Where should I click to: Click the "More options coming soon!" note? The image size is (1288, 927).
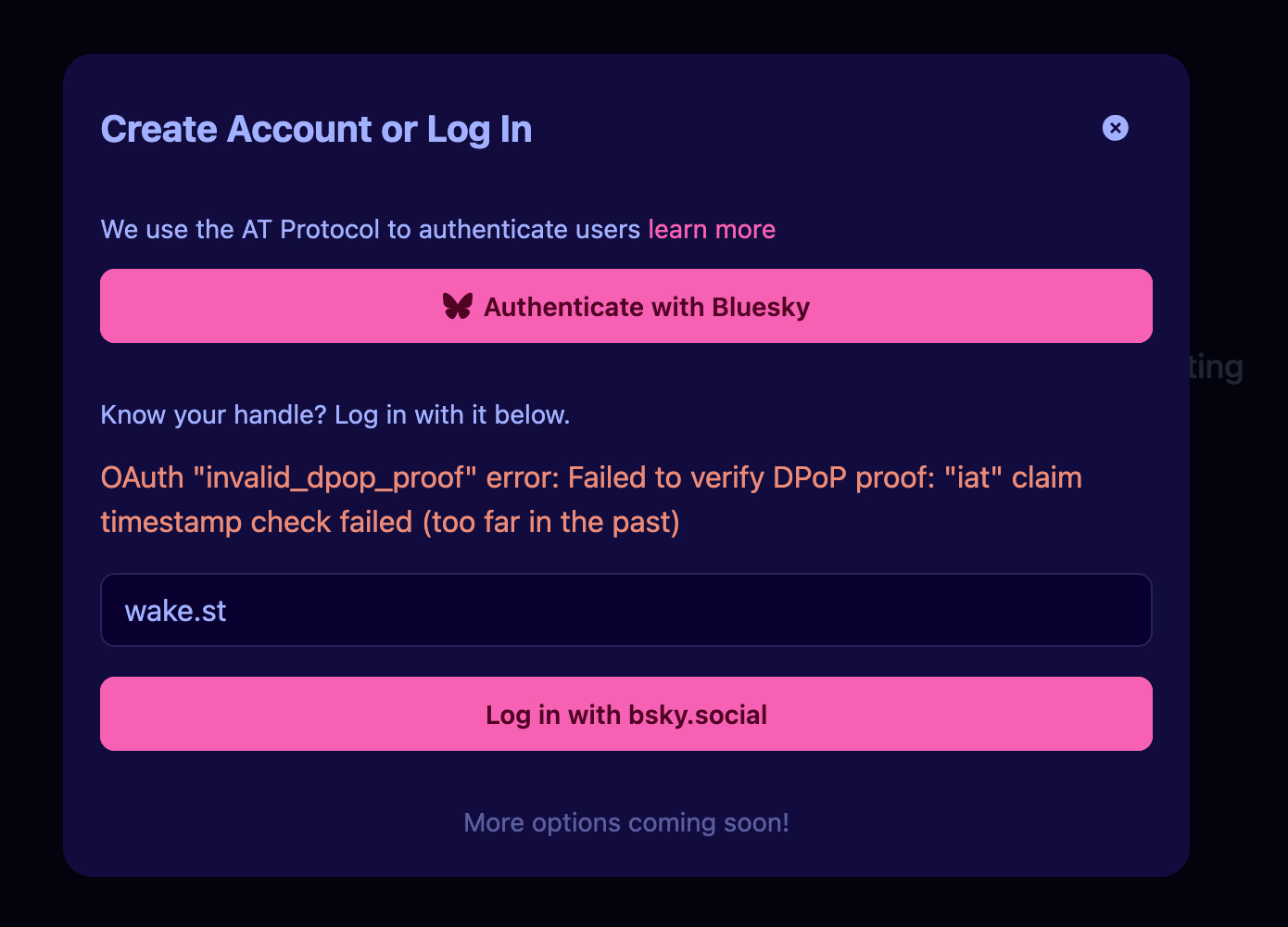(626, 822)
